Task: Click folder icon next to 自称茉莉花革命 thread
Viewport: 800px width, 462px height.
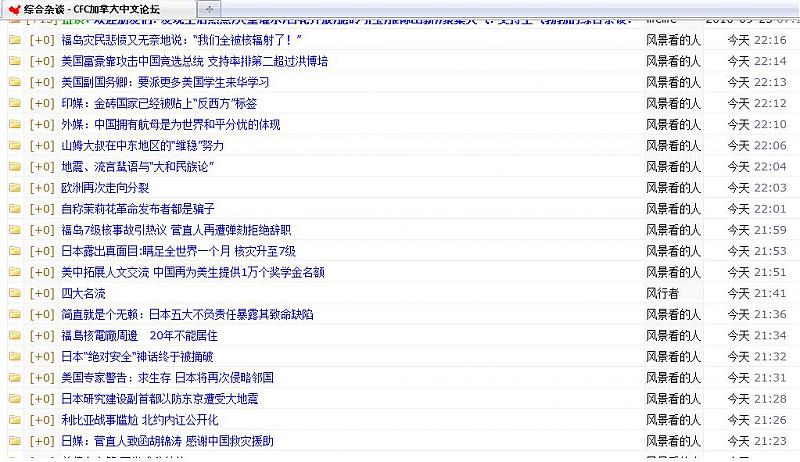Action: [15, 209]
